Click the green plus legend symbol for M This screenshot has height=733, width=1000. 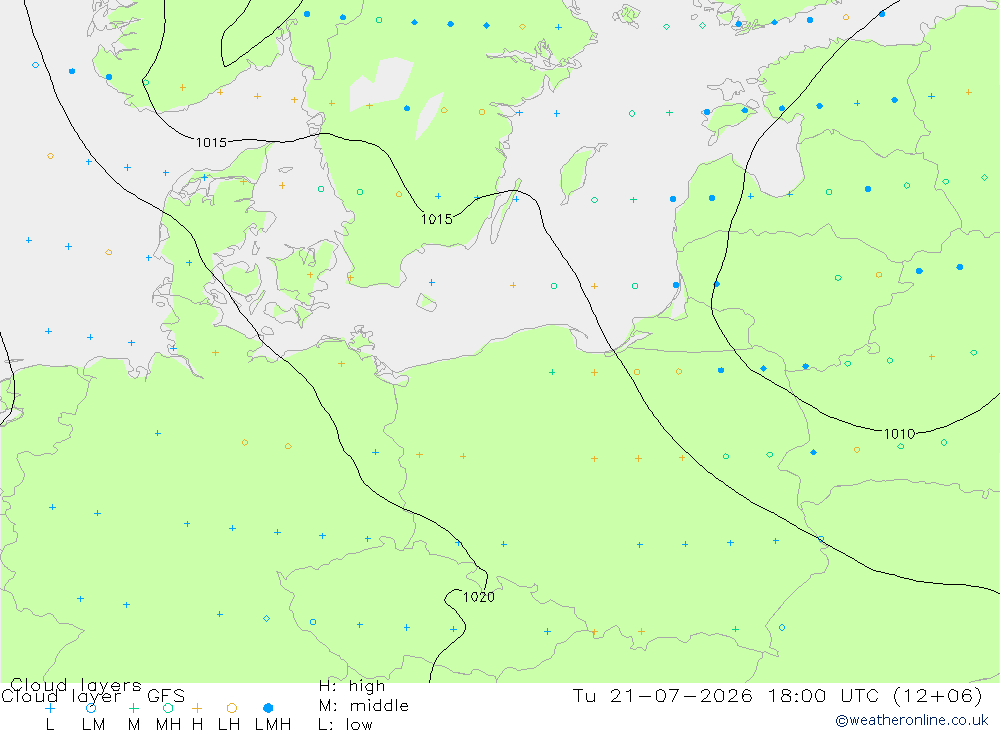click(x=133, y=708)
